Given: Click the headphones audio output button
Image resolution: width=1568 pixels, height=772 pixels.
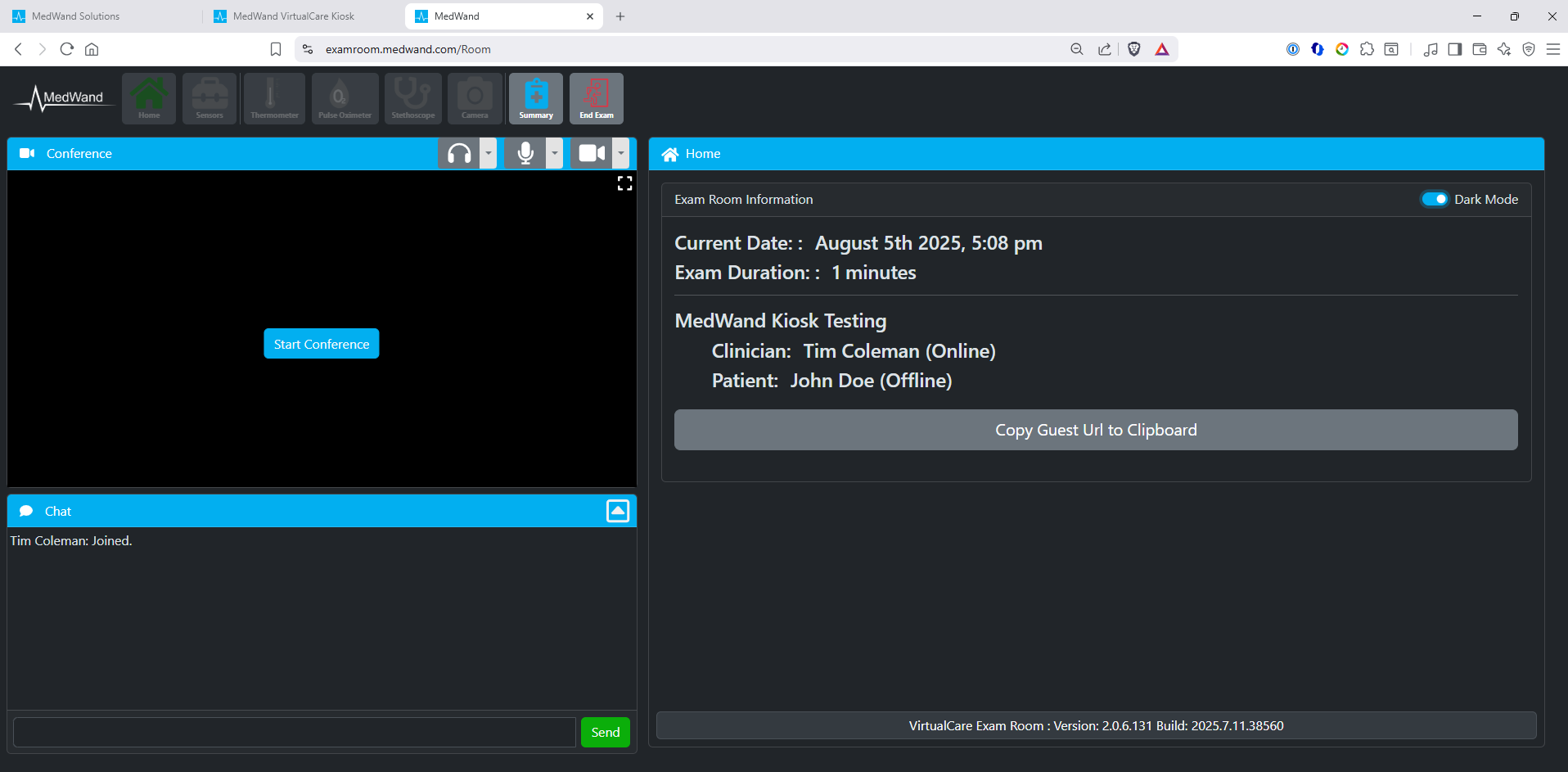Looking at the screenshot, I should (459, 153).
